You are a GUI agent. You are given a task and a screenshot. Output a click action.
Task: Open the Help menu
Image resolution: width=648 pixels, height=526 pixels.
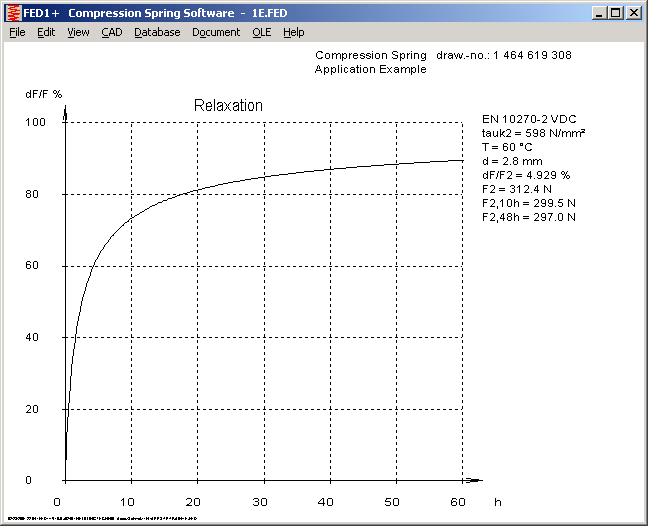[293, 32]
